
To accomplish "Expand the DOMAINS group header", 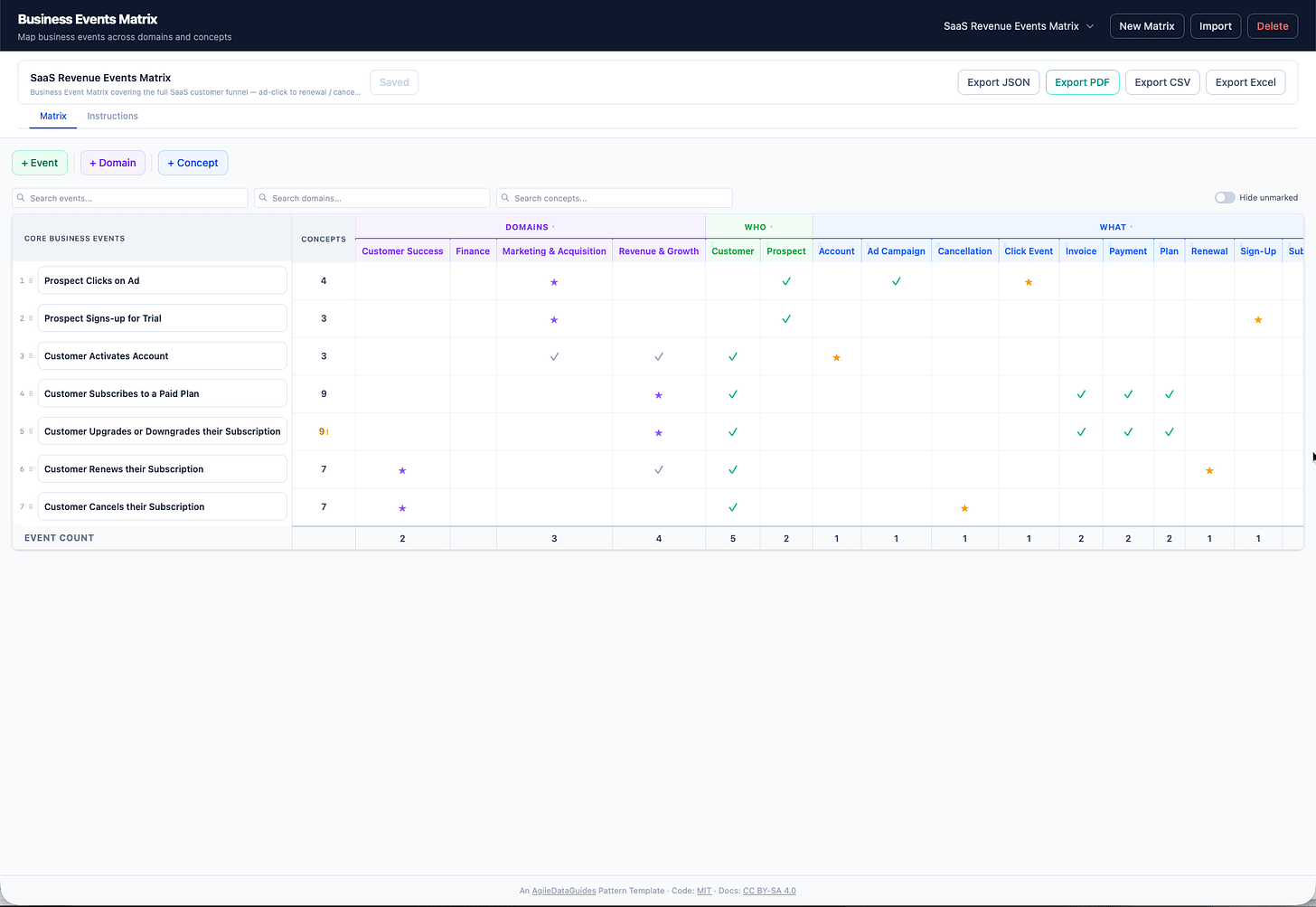I will point(531,227).
